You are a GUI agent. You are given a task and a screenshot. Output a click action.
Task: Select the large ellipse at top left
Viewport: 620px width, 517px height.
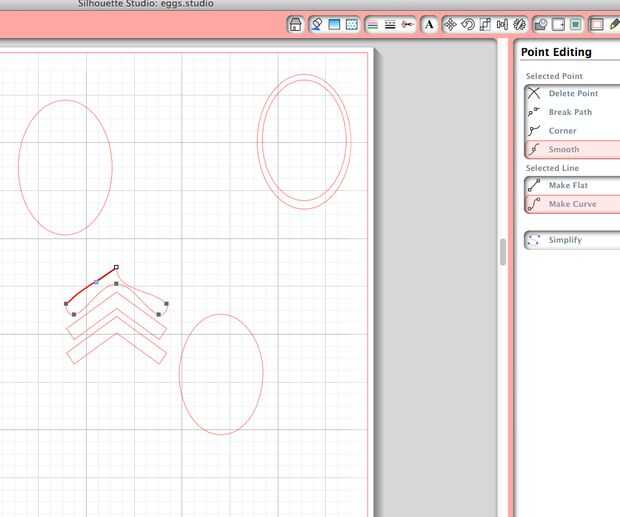click(x=65, y=167)
